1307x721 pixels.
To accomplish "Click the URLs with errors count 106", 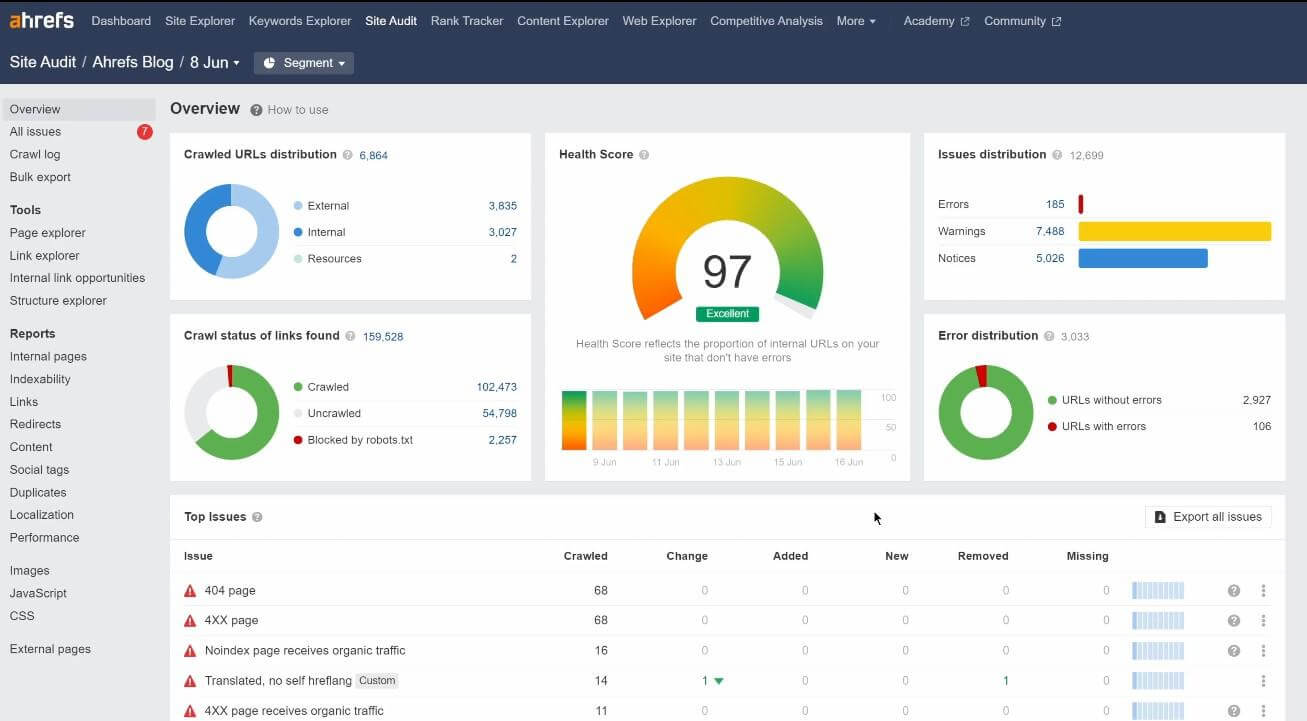I will [1262, 426].
